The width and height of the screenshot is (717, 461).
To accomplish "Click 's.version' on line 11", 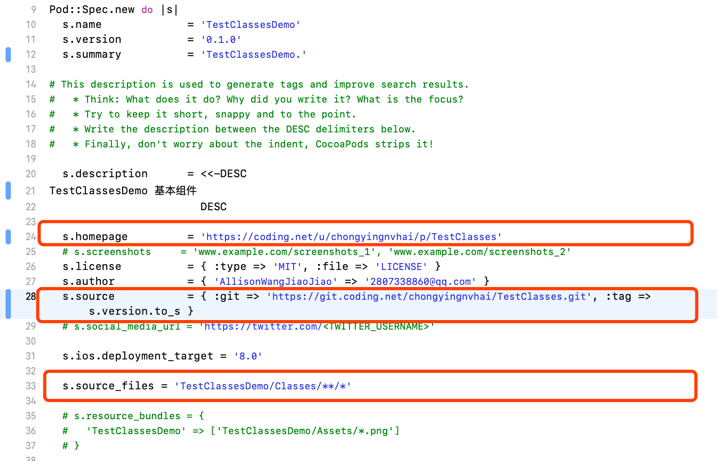I will pyautogui.click(x=92, y=40).
